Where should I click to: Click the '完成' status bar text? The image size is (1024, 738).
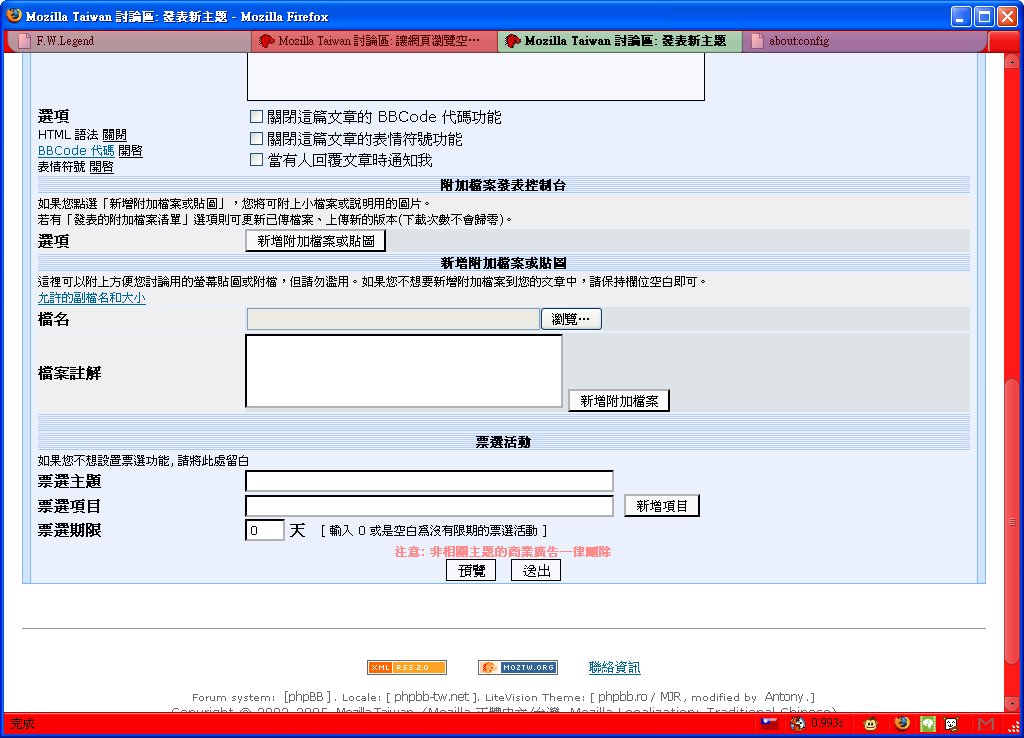pos(22,724)
